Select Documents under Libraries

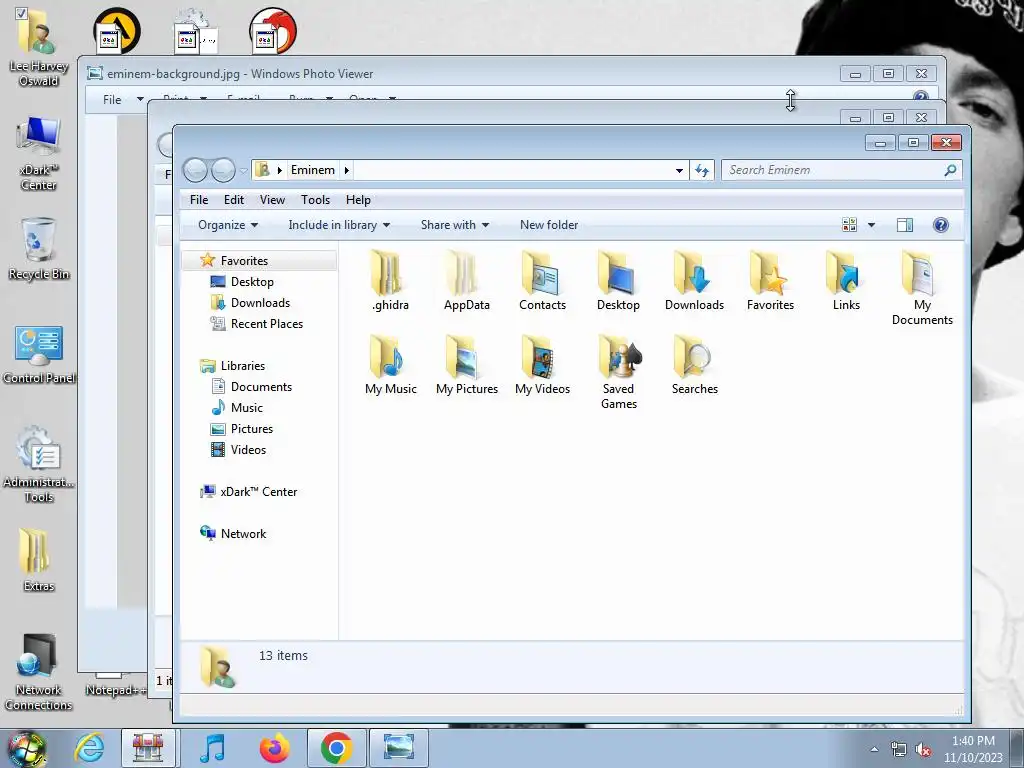pyautogui.click(x=261, y=387)
